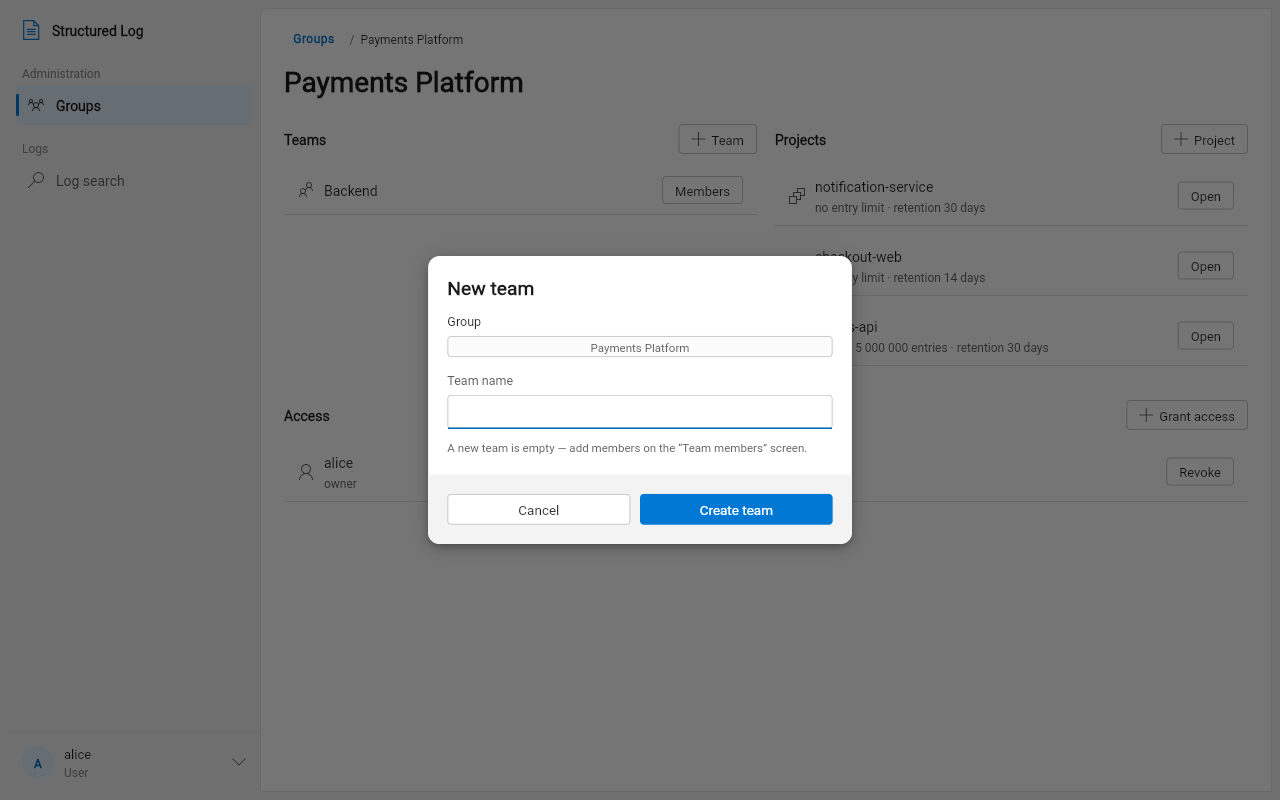This screenshot has height=800, width=1280.
Task: Click the Grant access button
Action: [x=1187, y=415]
